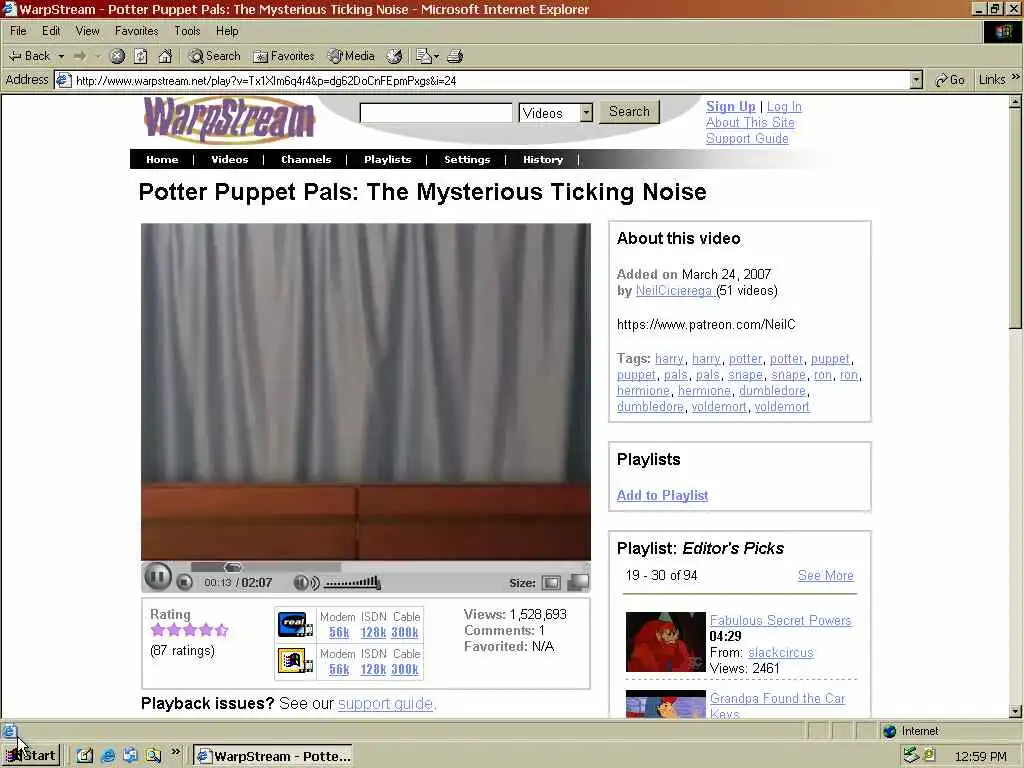
Task: Click the Go button
Action: pyautogui.click(x=950, y=80)
